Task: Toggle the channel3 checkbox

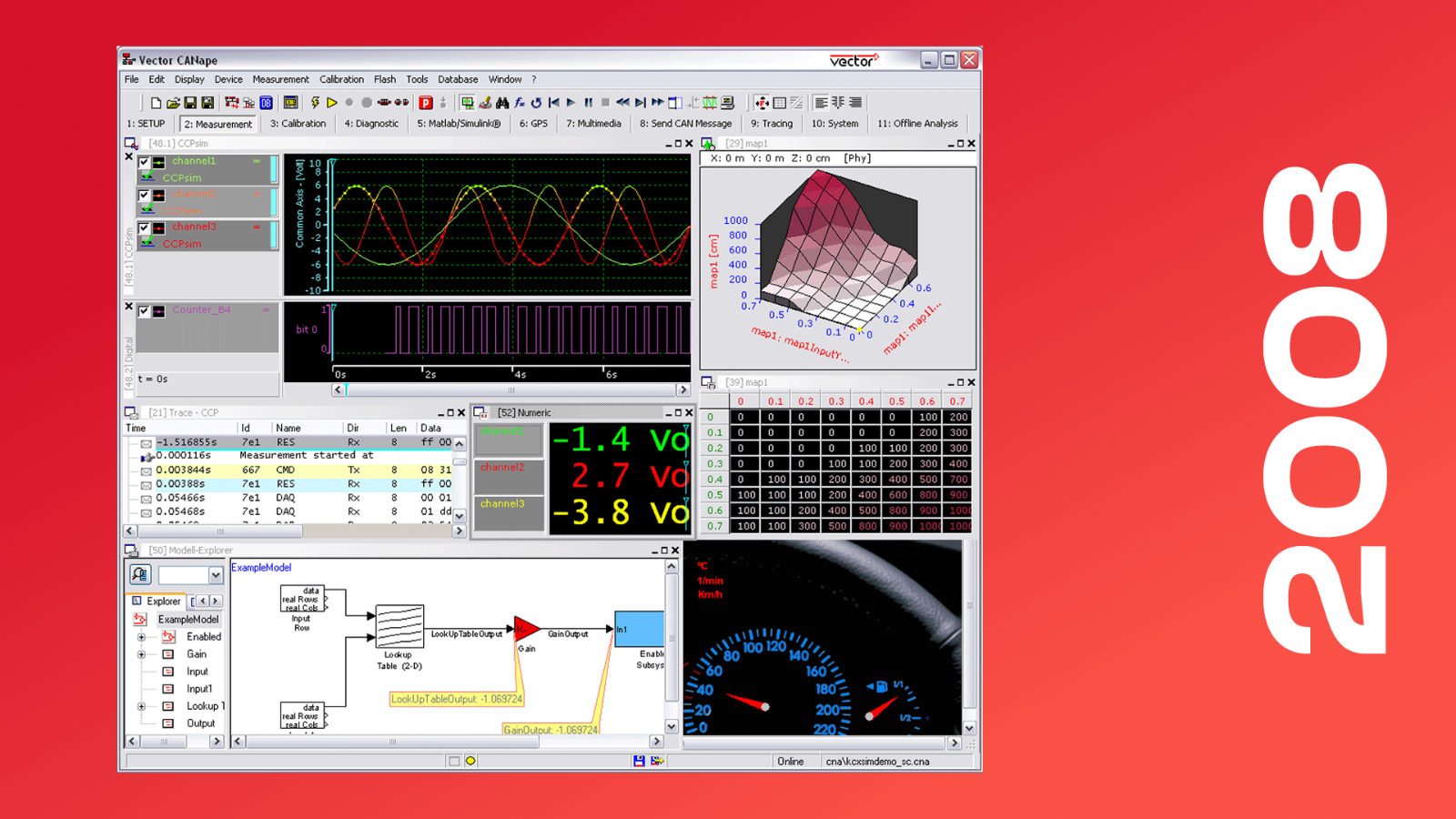Action: (144, 227)
